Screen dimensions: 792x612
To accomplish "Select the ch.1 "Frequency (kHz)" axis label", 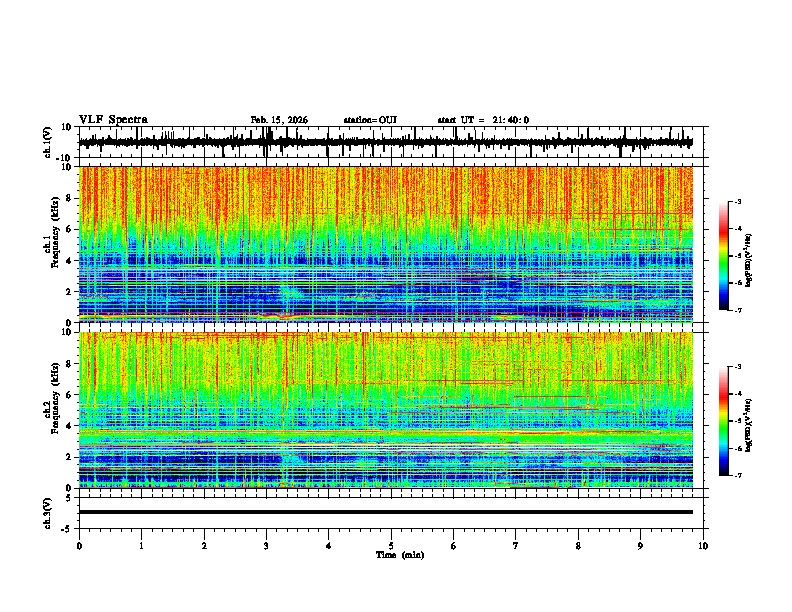I will (x=55, y=232).
